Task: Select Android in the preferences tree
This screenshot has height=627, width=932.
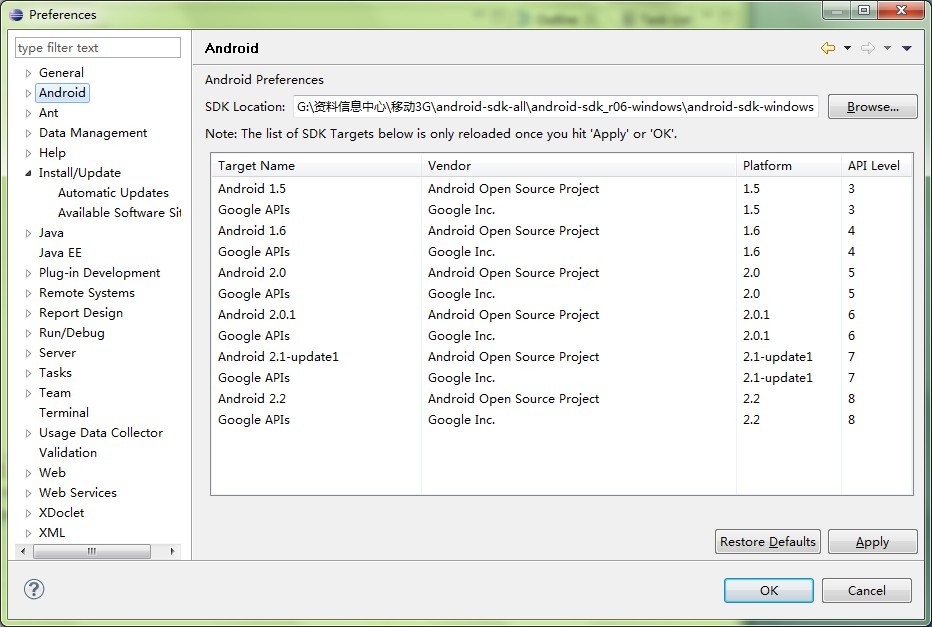Action: click(62, 93)
